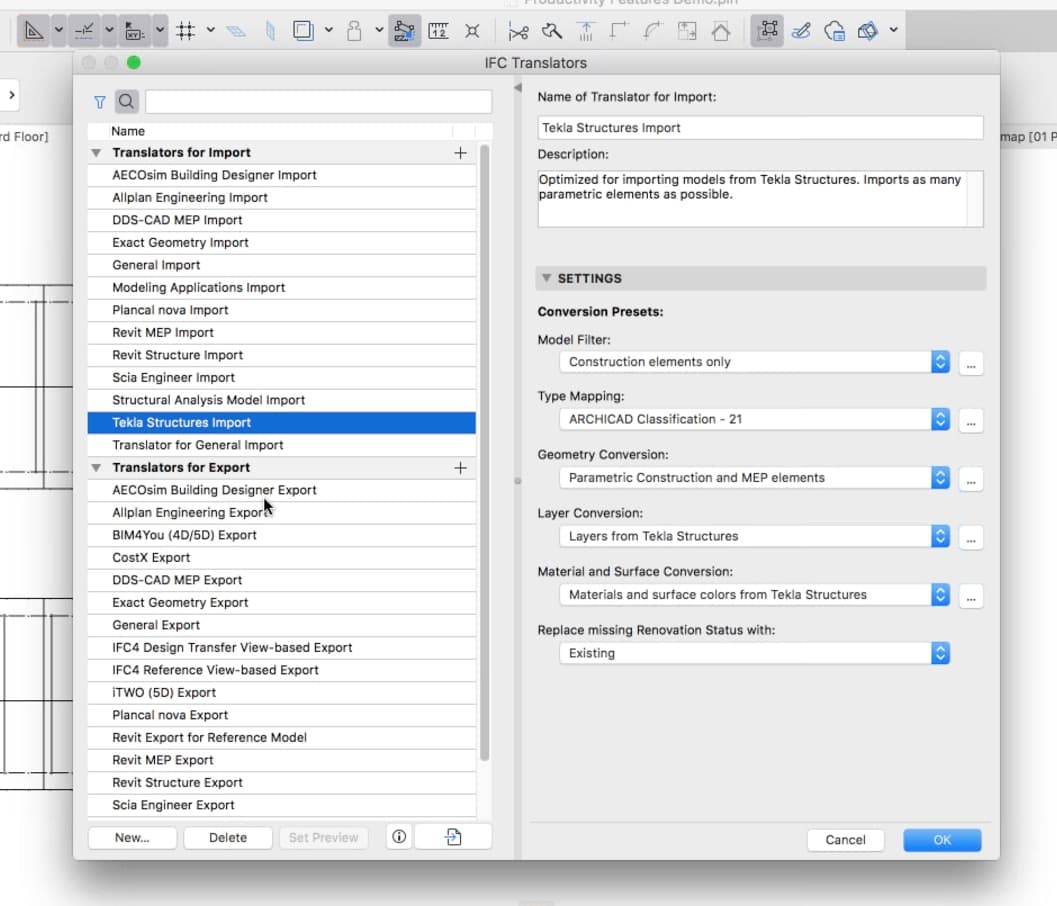Toggle the XY coordinate tracker icon
Viewport: 1057px width, 906px height.
pos(134,30)
